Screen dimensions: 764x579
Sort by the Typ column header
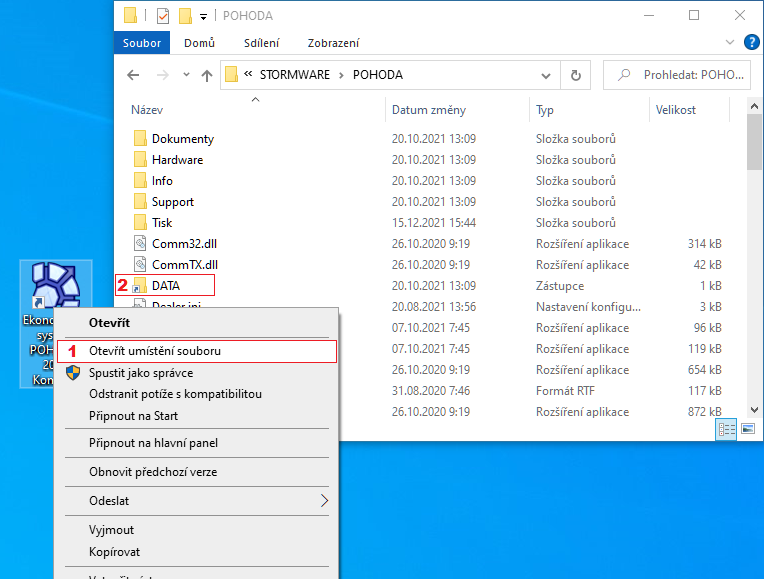tap(545, 110)
